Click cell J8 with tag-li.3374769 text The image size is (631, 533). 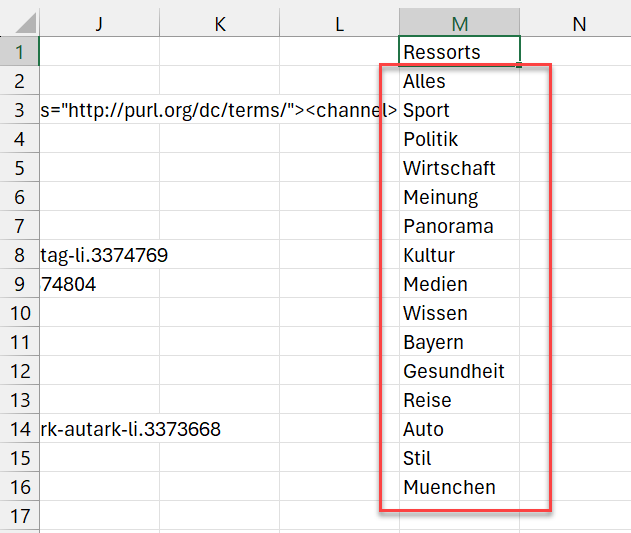pyautogui.click(x=99, y=255)
